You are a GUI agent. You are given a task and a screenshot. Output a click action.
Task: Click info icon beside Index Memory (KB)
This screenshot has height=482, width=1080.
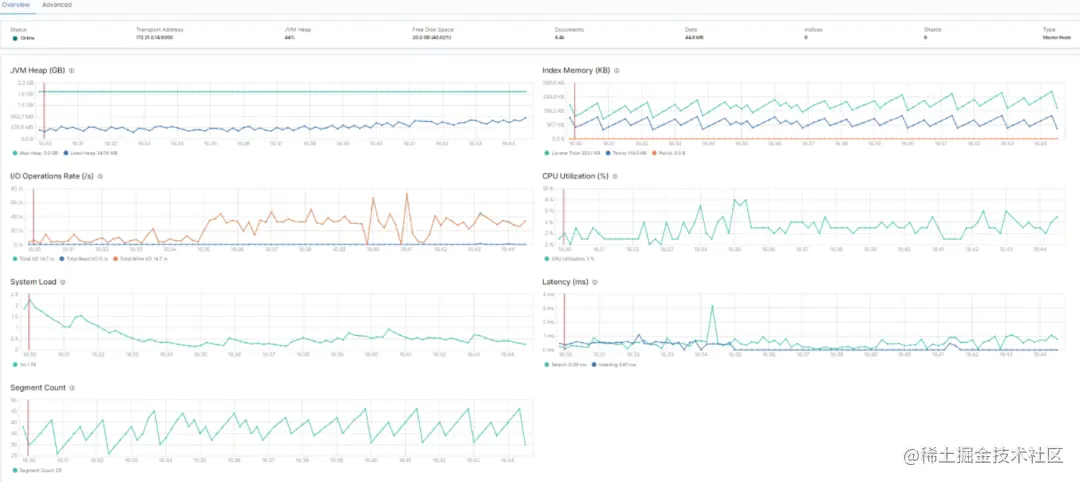click(x=616, y=70)
